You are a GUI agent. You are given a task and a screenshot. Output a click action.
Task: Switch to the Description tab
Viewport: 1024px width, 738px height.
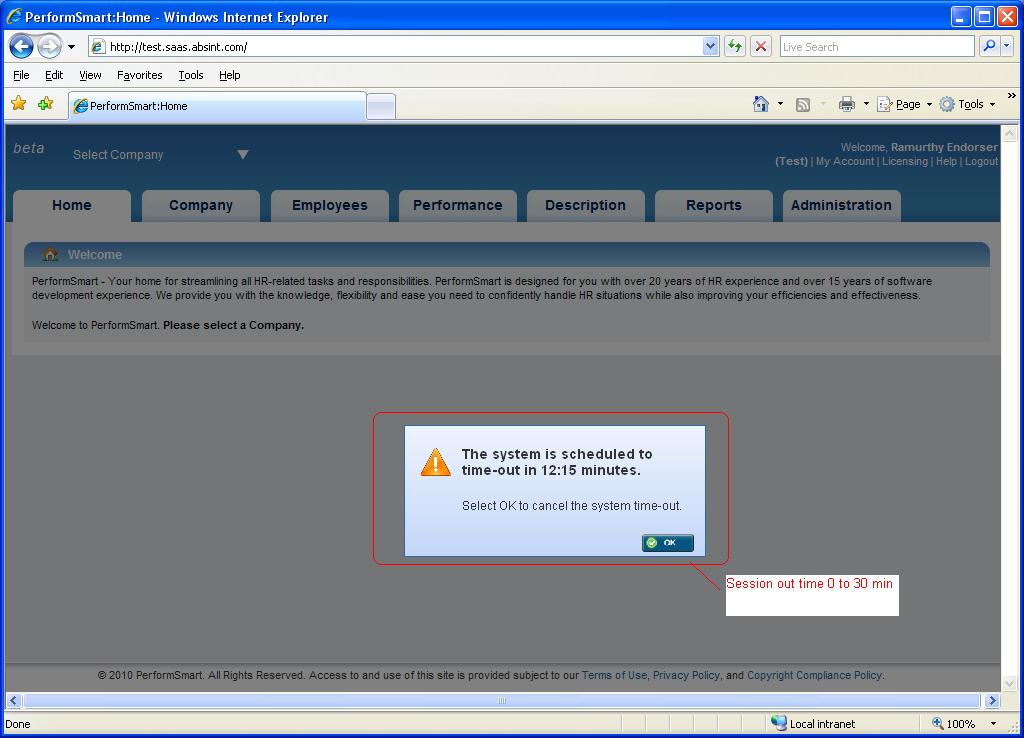(x=586, y=206)
